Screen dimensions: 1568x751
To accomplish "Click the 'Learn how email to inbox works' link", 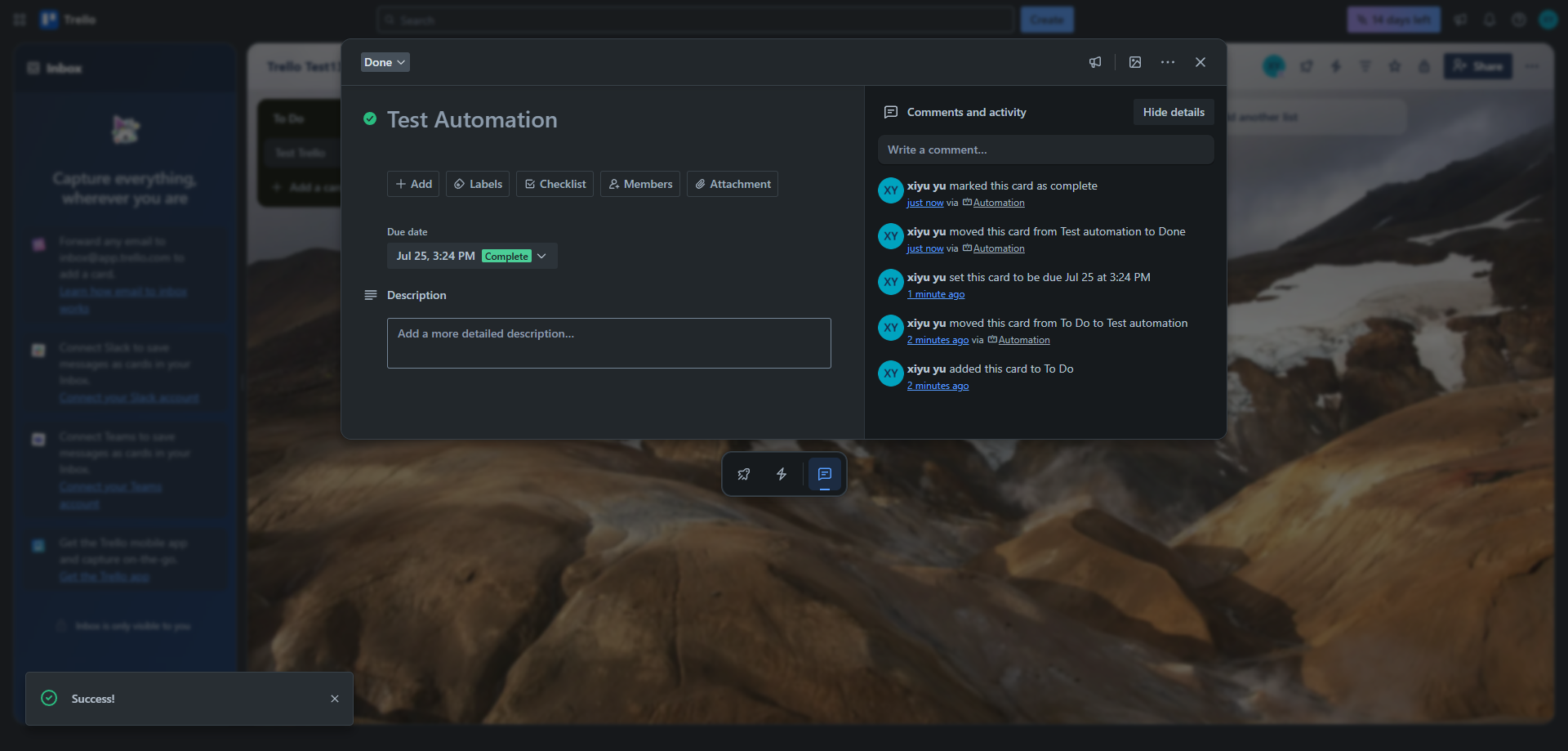I will [x=123, y=300].
